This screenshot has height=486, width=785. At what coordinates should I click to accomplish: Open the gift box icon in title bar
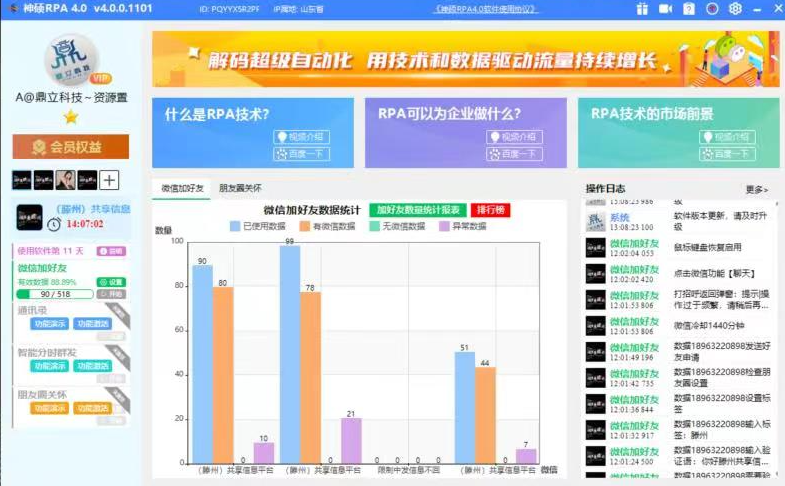tap(642, 9)
